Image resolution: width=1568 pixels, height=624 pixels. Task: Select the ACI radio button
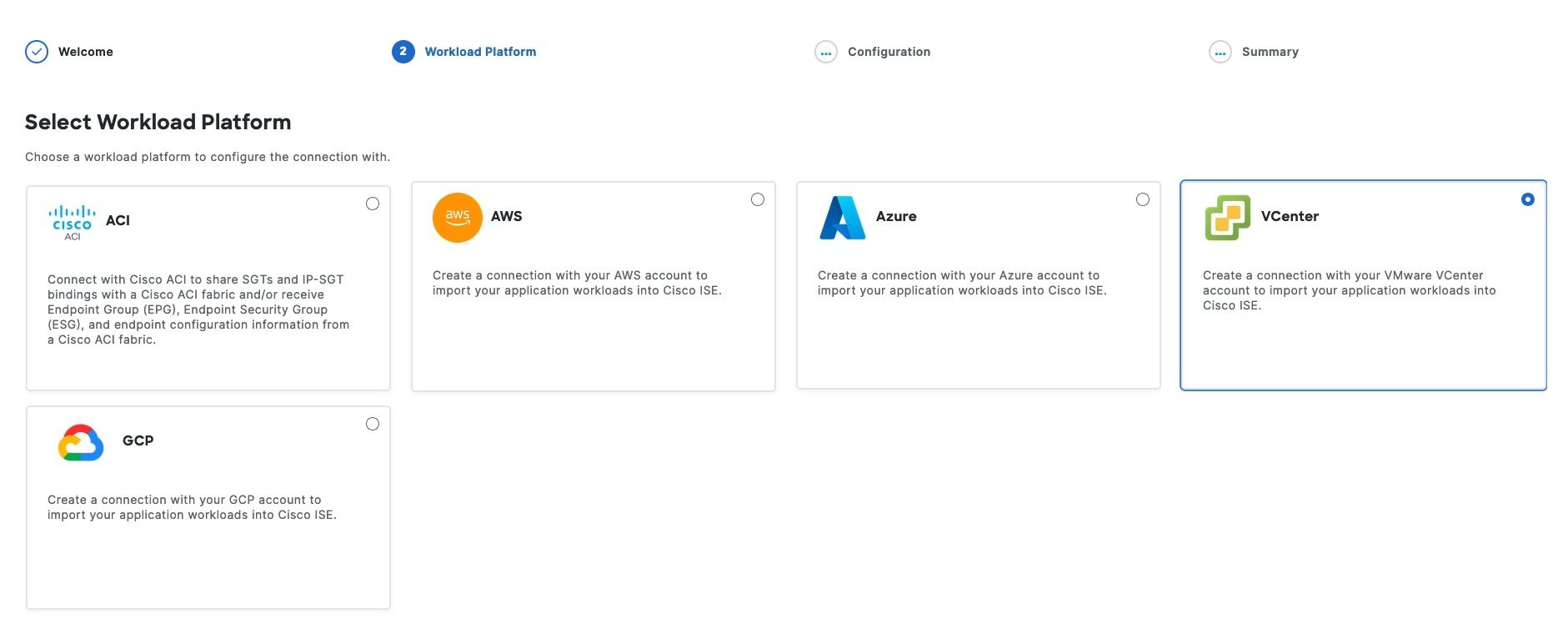(x=373, y=204)
